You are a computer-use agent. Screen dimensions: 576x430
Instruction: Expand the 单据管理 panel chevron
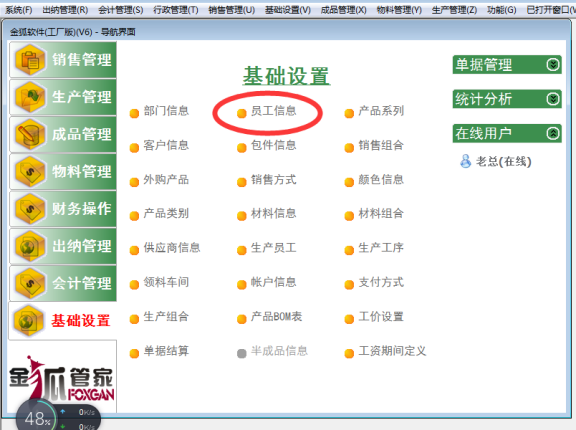[x=553, y=65]
